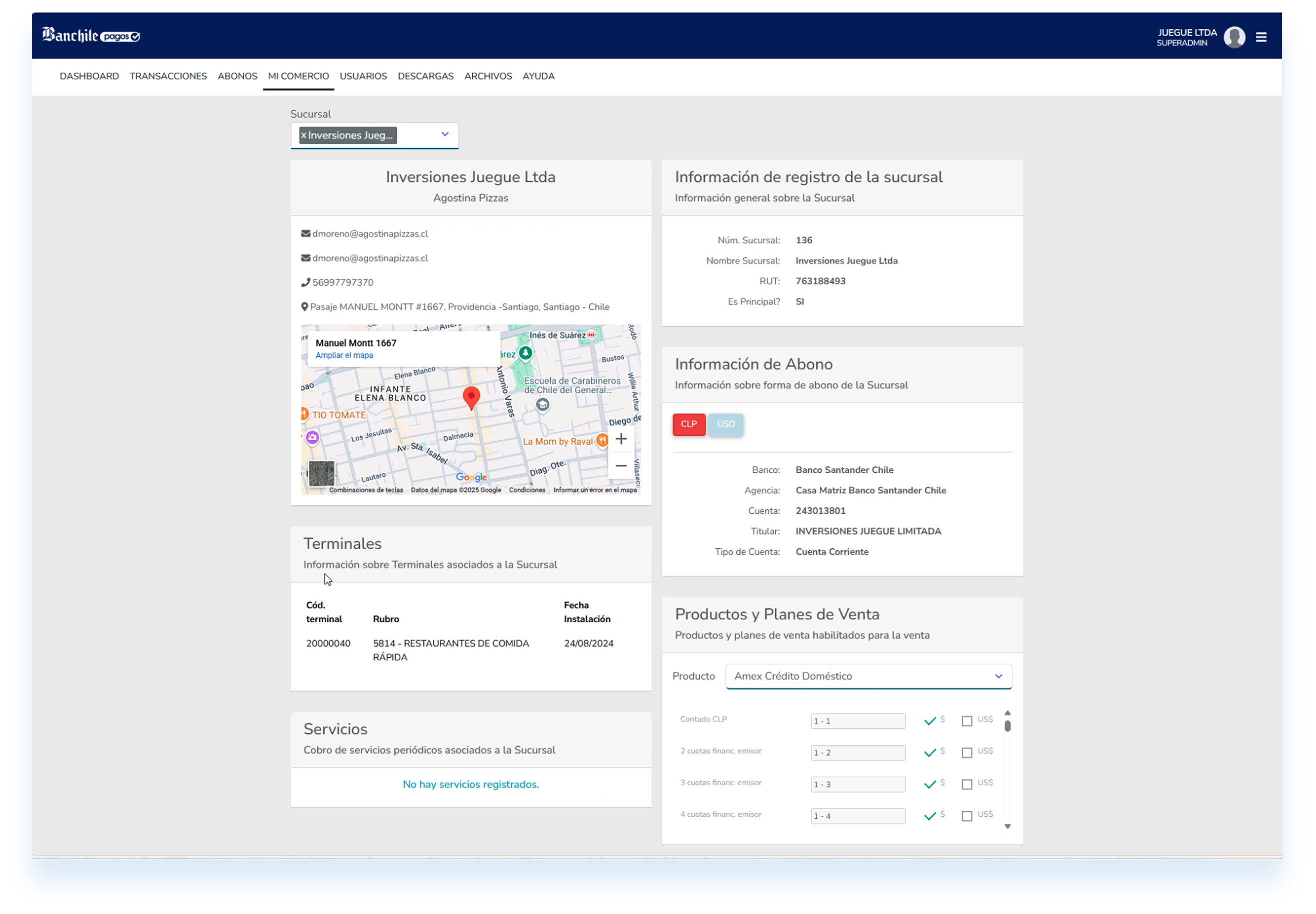
Task: Click the map zoom in plus button
Action: pyautogui.click(x=621, y=439)
